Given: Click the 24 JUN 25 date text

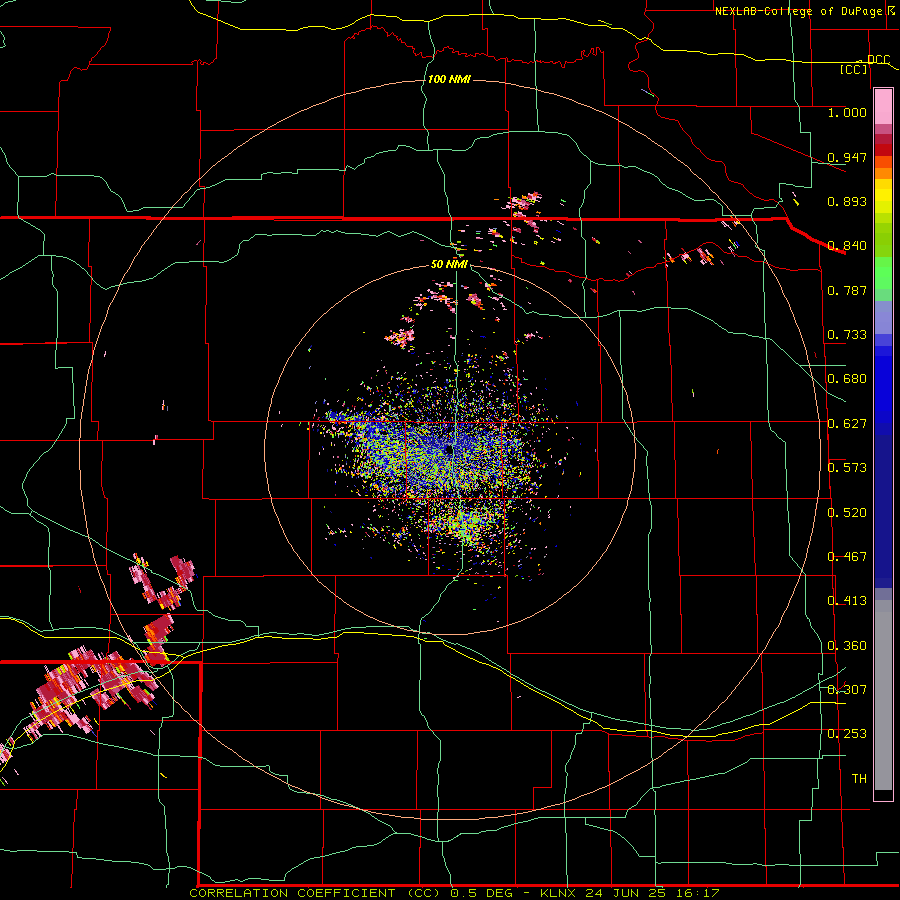Looking at the screenshot, I should (626, 893).
